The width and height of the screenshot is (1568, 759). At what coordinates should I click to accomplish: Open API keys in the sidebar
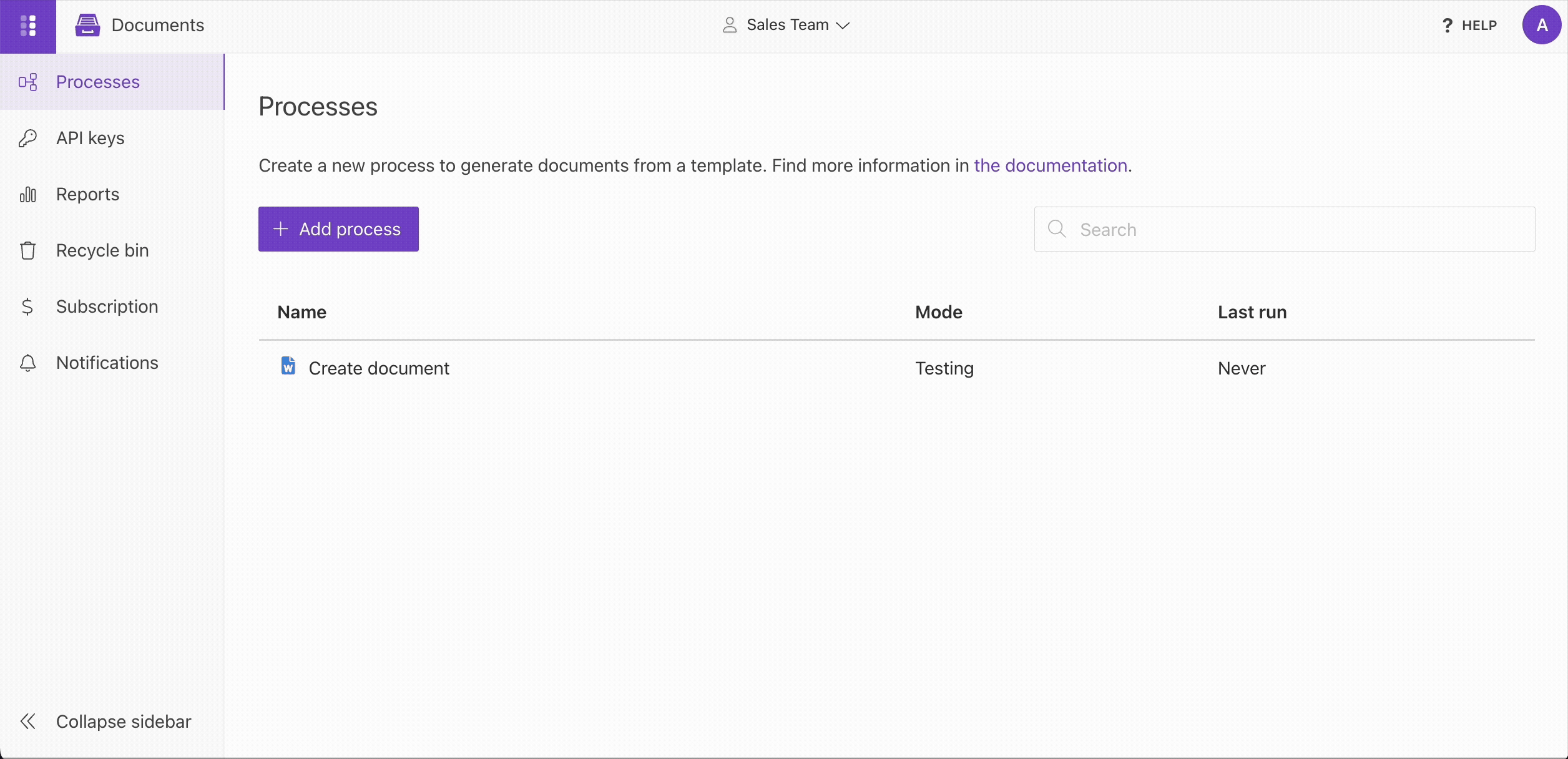pos(112,138)
